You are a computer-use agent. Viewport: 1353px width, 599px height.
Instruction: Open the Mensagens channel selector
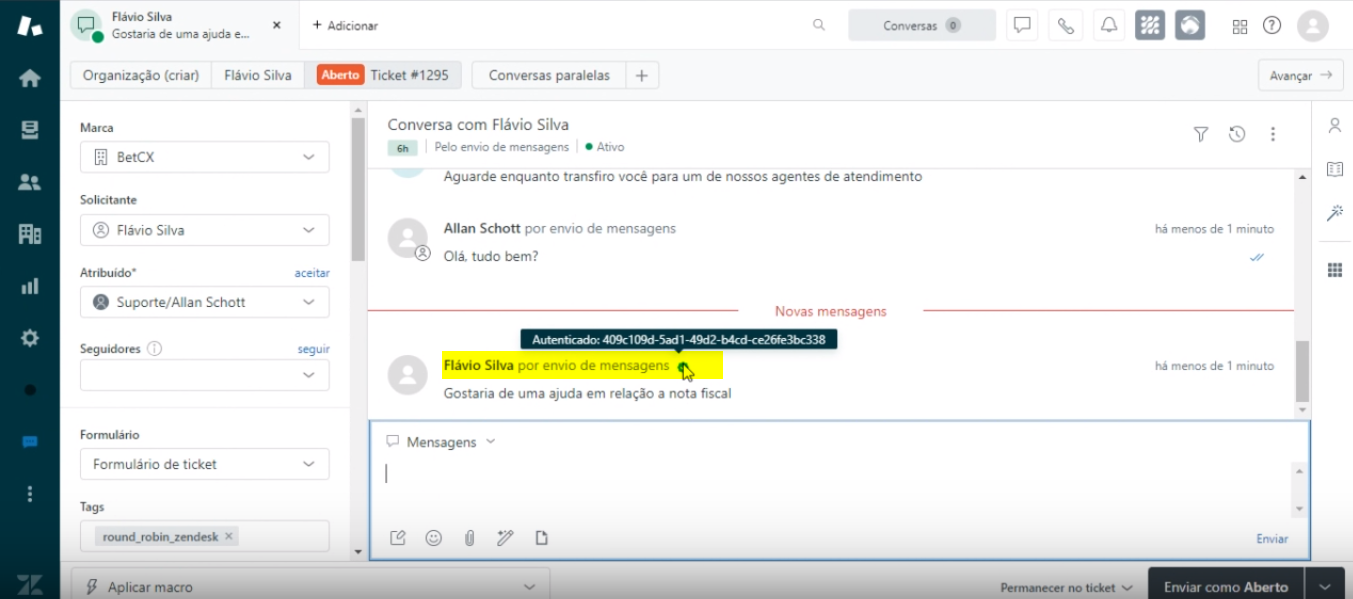click(x=441, y=442)
